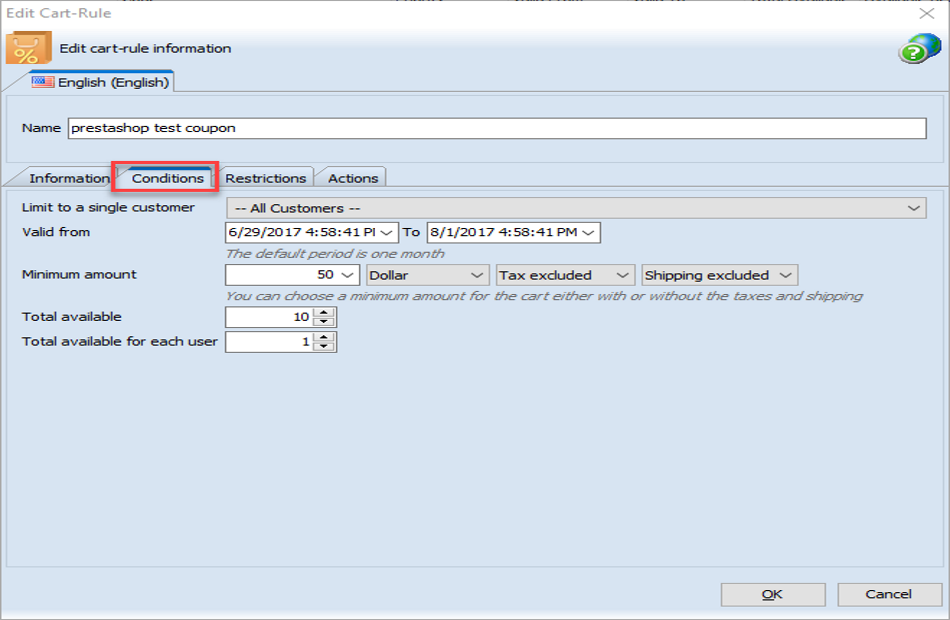This screenshot has height=620, width=950.
Task: Open the Dollar currency dropdown
Action: pyautogui.click(x=428, y=275)
